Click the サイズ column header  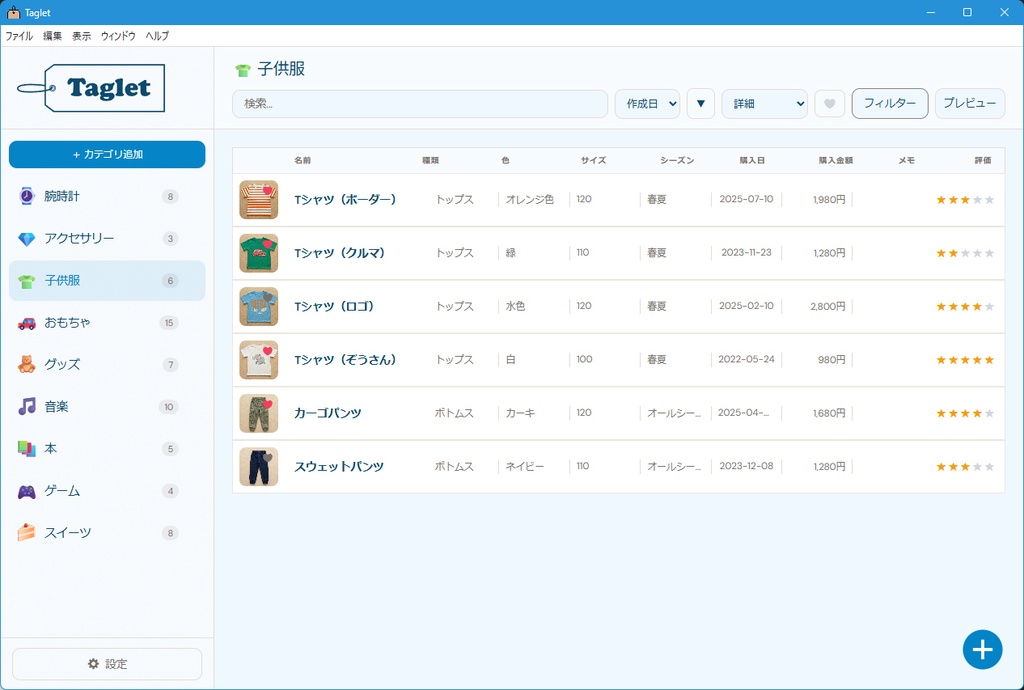pos(593,161)
